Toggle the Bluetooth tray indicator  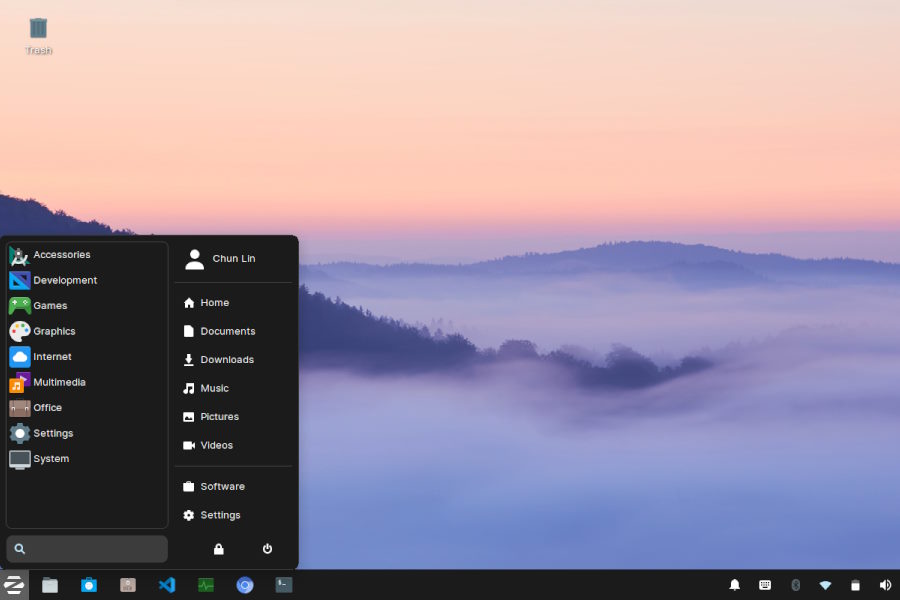click(795, 585)
